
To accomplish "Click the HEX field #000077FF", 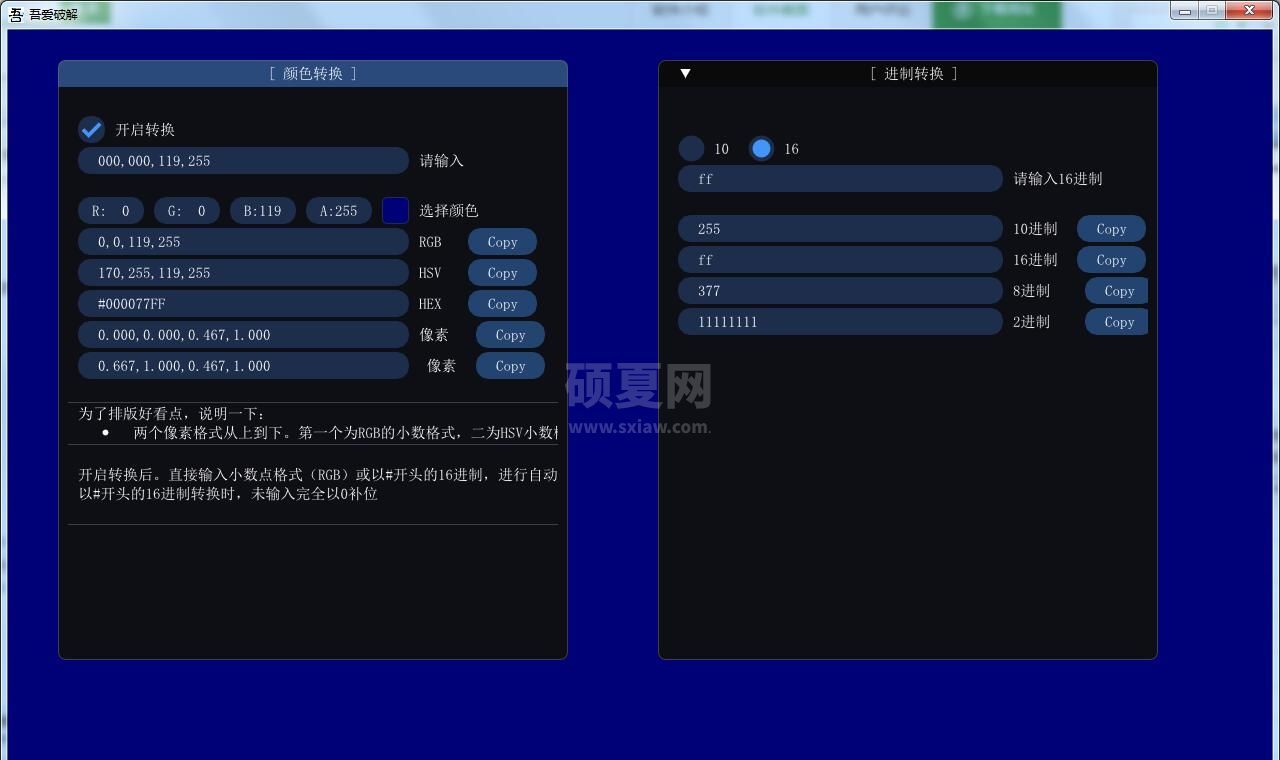I will tap(243, 304).
